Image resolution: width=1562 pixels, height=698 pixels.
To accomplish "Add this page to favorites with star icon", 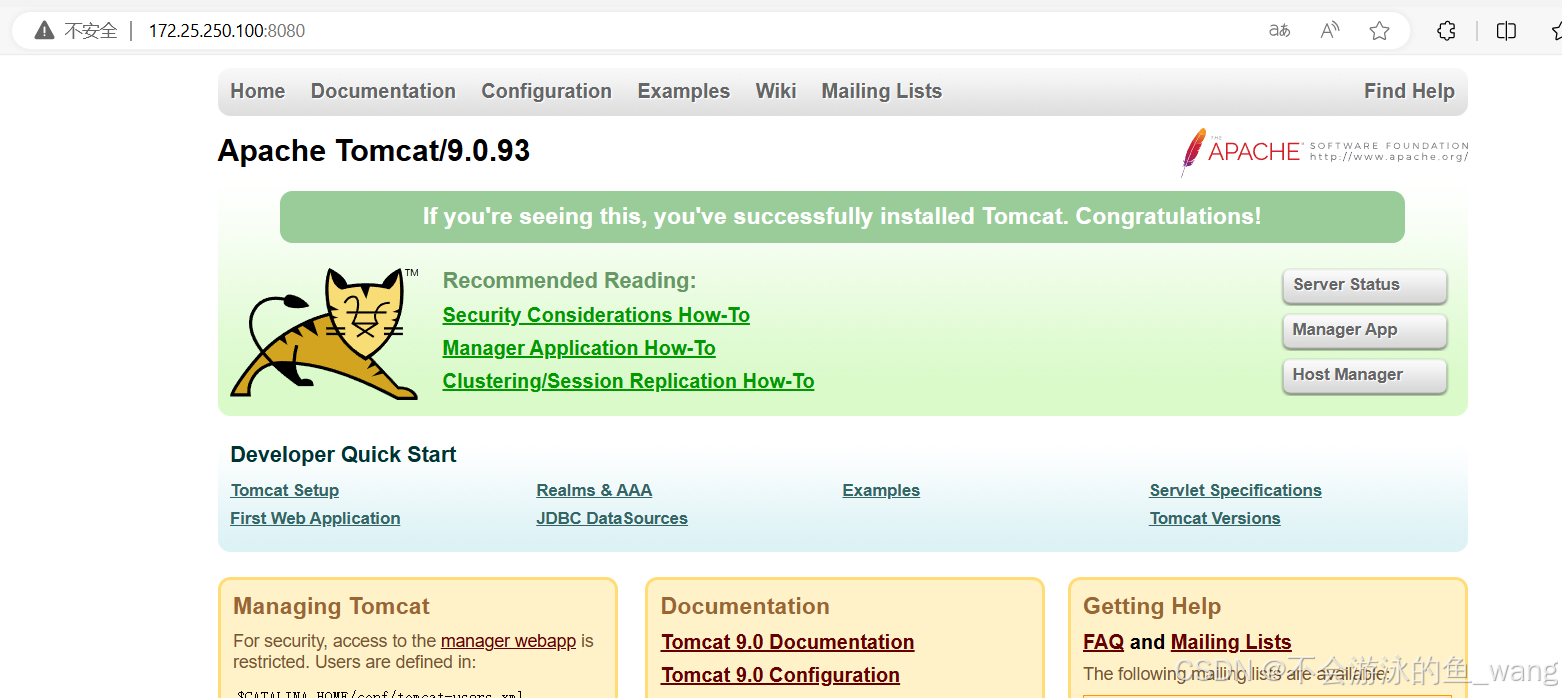I will [1380, 31].
